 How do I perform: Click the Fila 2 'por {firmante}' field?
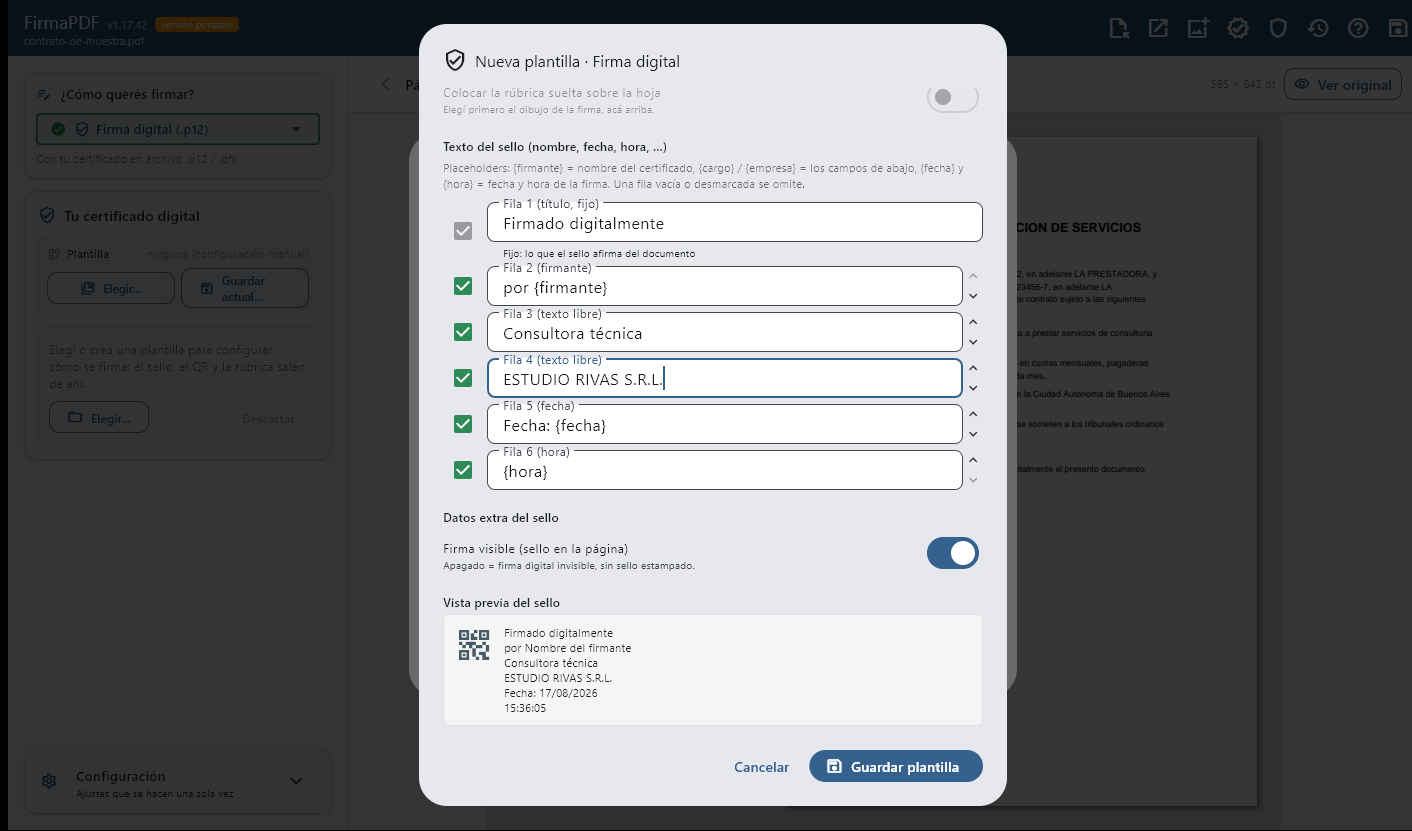[725, 286]
